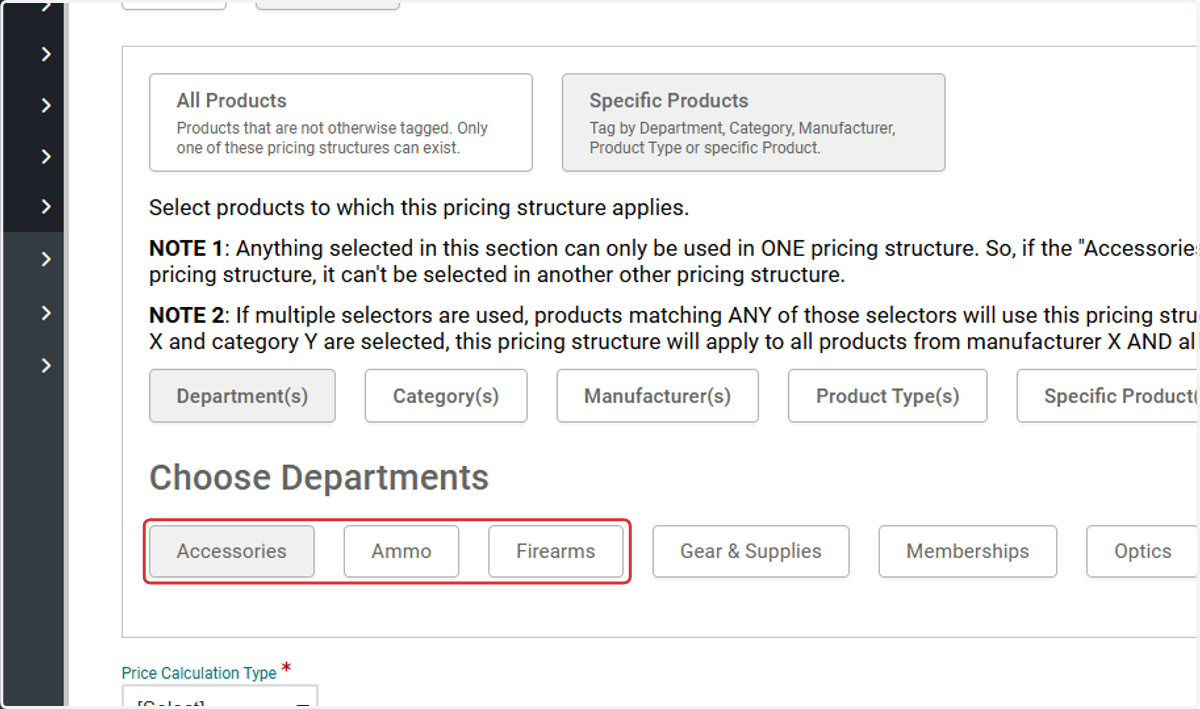Switch to the Specific Product(s) selector
The width and height of the screenshot is (1200, 709).
(x=1108, y=396)
